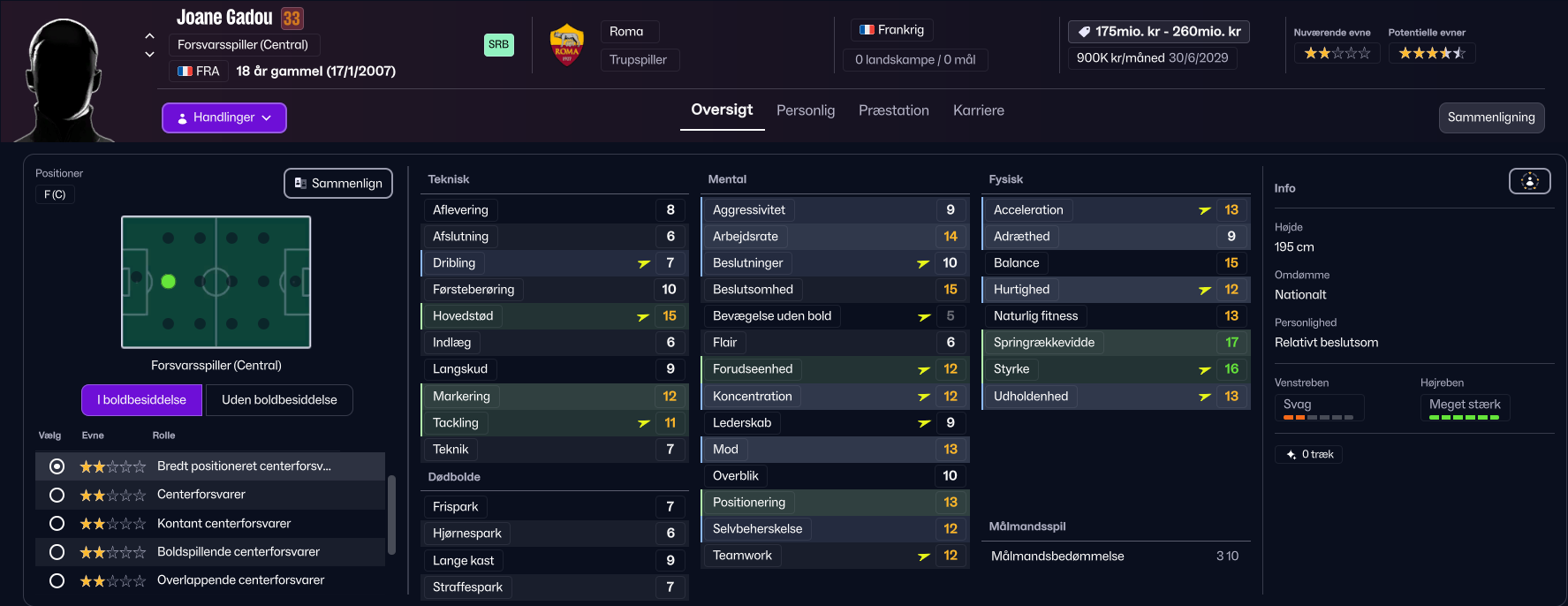The height and width of the screenshot is (606, 1568).
Task: Switch to the Personlig tab
Action: [x=806, y=110]
